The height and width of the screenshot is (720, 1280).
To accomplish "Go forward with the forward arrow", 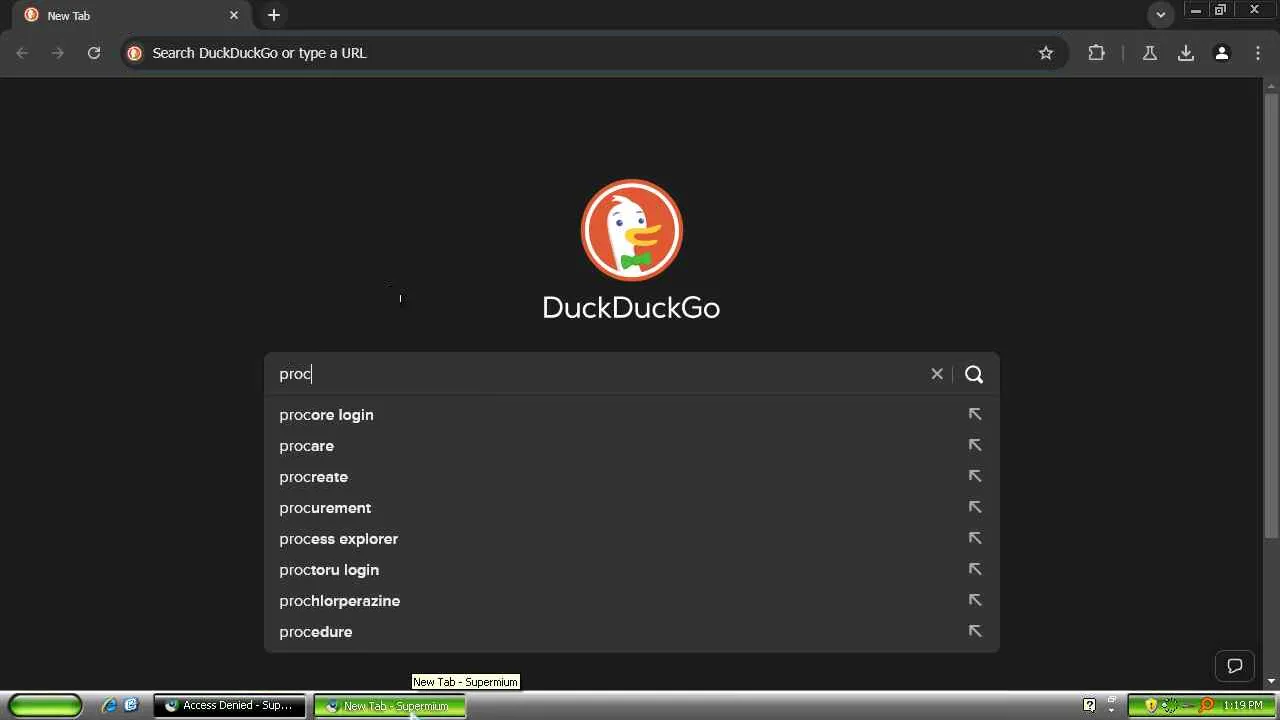I will click(58, 53).
